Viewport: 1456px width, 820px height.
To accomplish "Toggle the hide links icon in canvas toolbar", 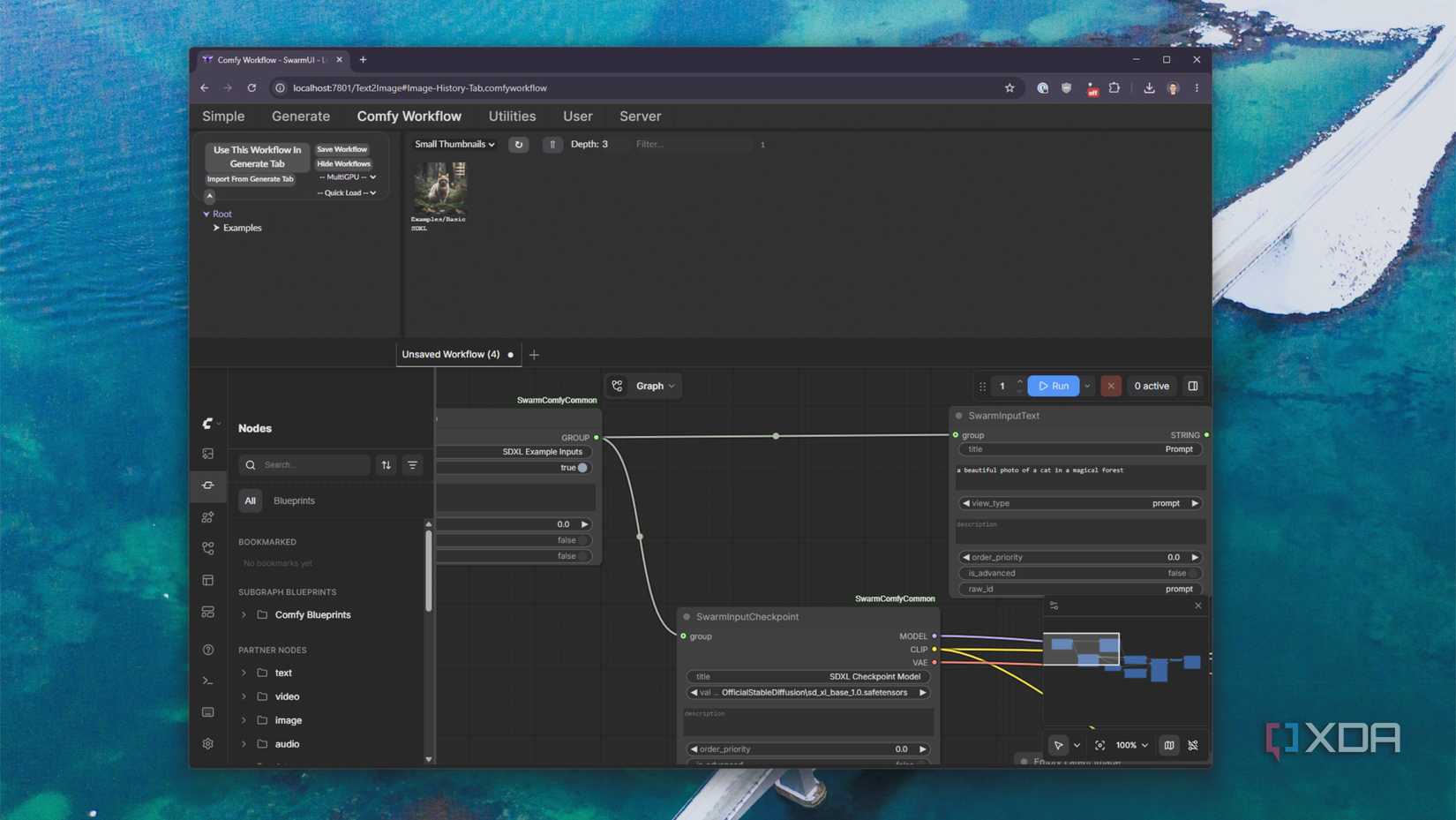I will (1193, 745).
